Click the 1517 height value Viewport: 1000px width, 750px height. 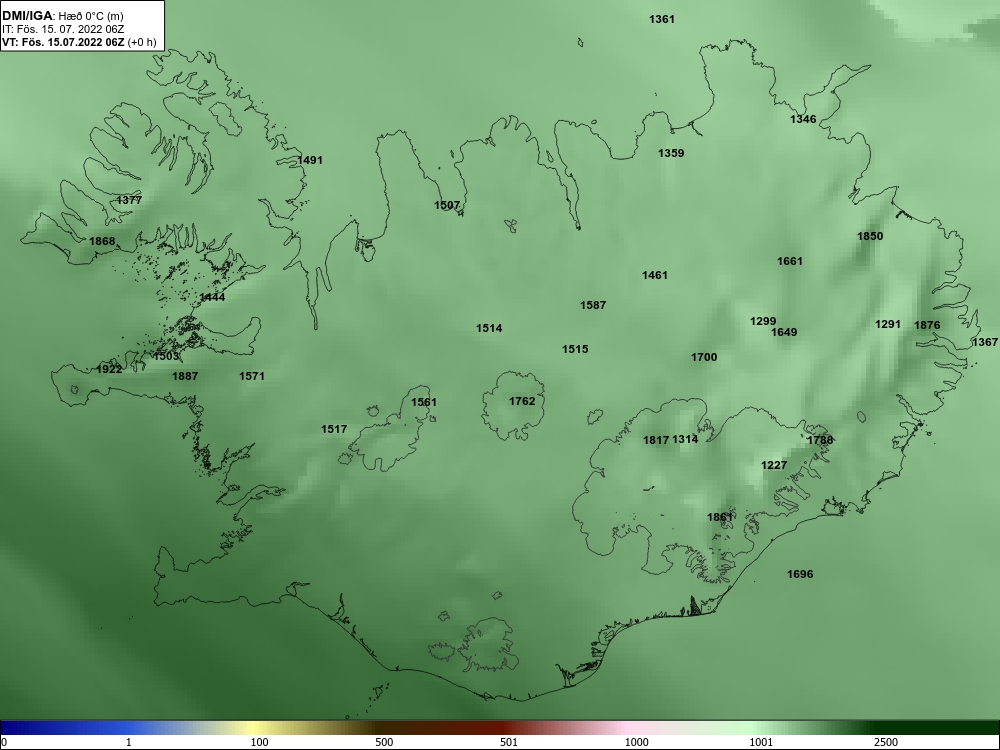(x=334, y=429)
